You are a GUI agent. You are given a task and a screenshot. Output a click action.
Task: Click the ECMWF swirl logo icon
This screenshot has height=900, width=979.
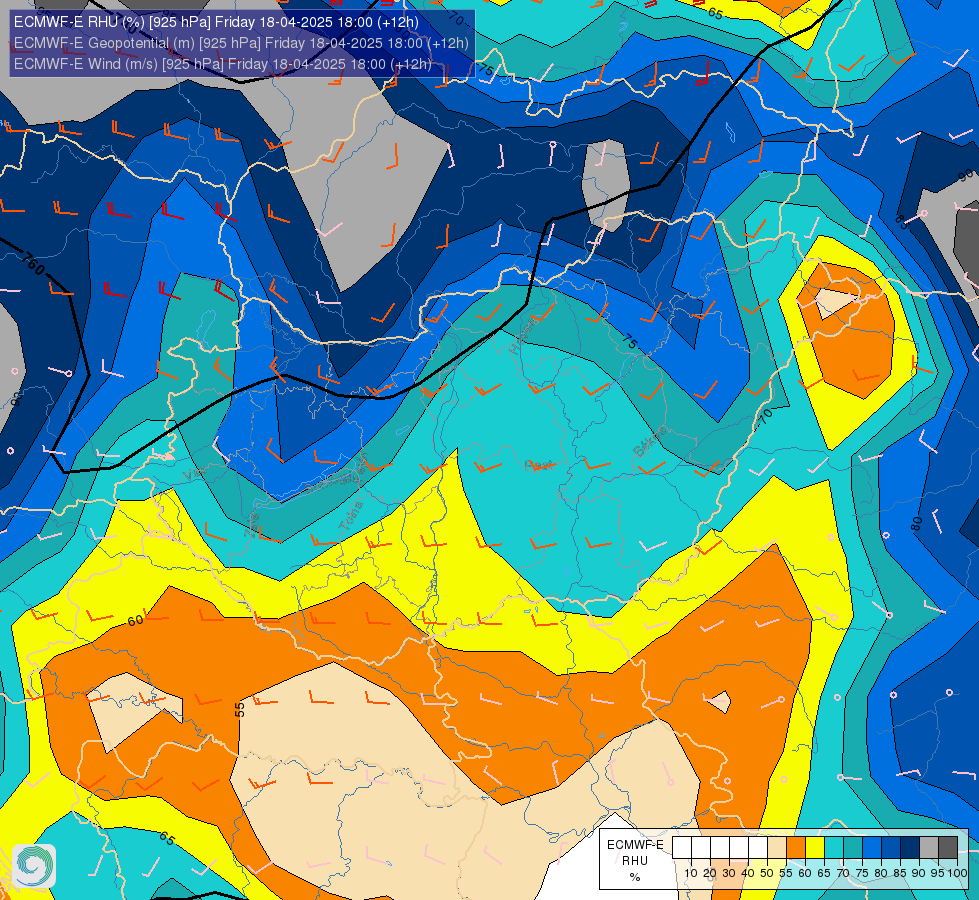(x=34, y=866)
